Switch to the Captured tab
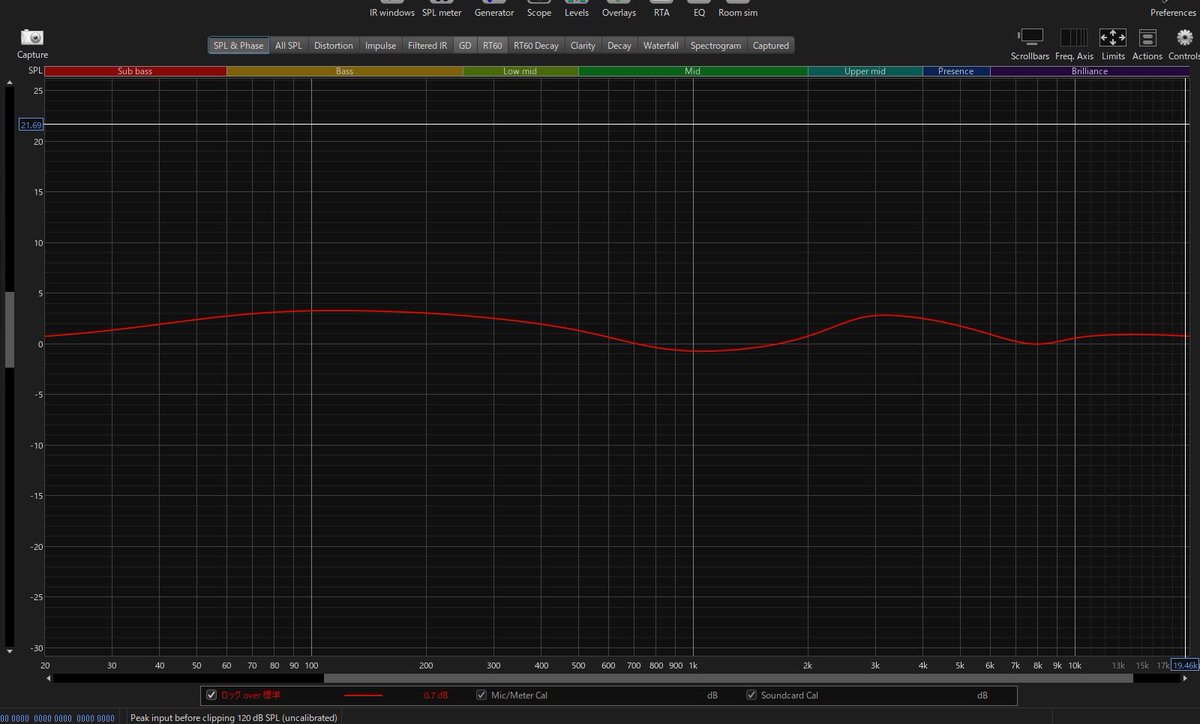The width and height of the screenshot is (1200, 724). (x=771, y=45)
